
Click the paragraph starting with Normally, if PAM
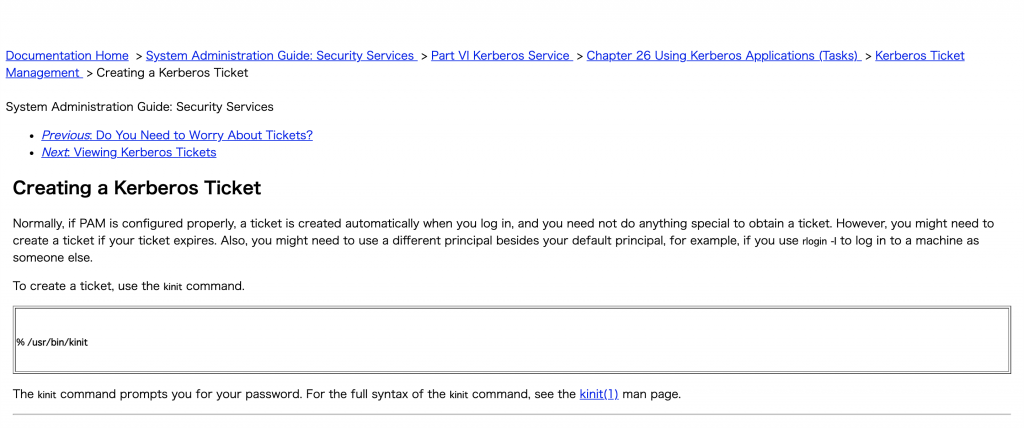coord(504,240)
